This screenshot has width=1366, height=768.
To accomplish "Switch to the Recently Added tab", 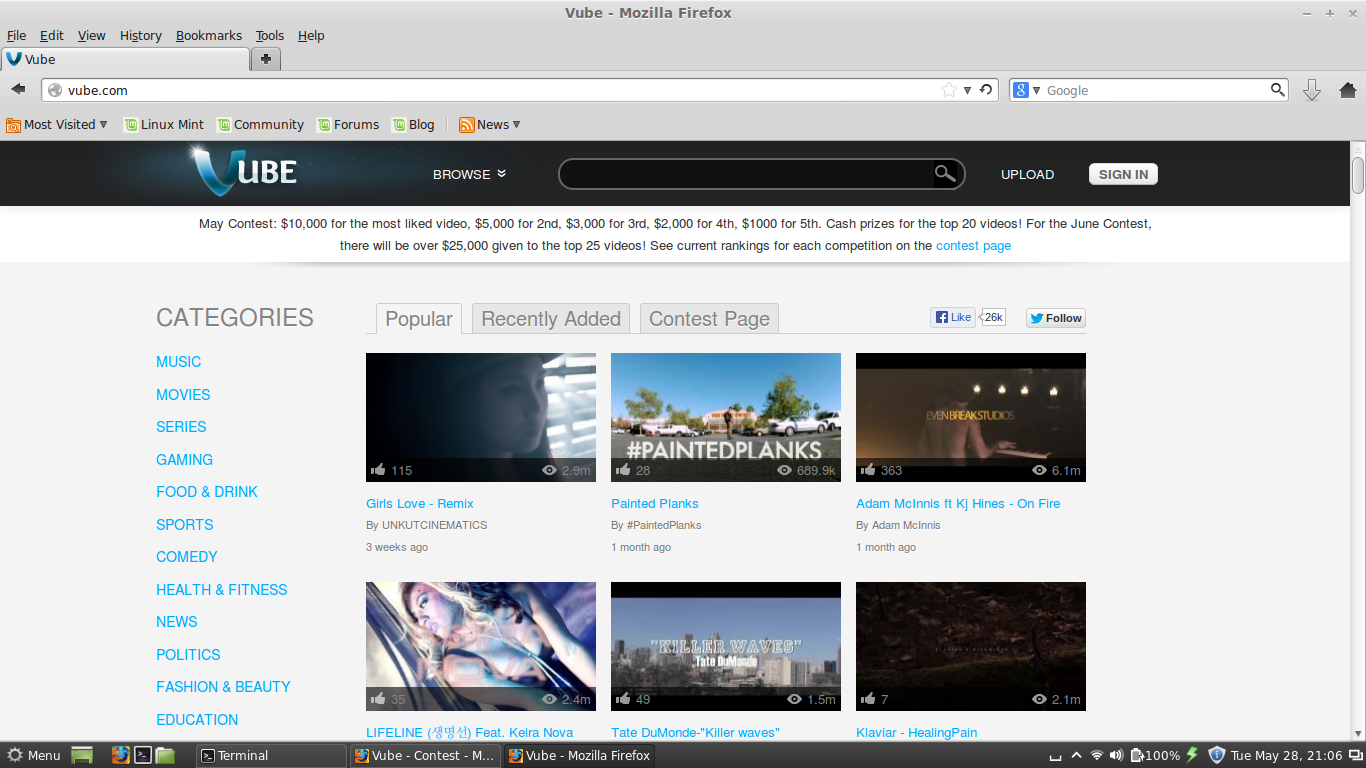I will tap(551, 319).
